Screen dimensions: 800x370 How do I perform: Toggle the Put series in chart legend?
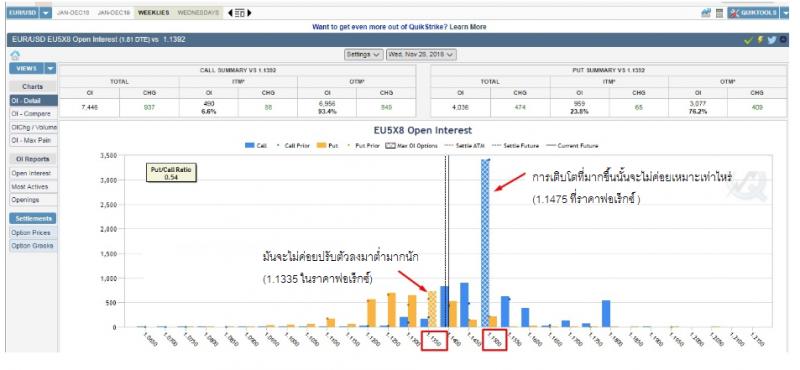[328, 145]
